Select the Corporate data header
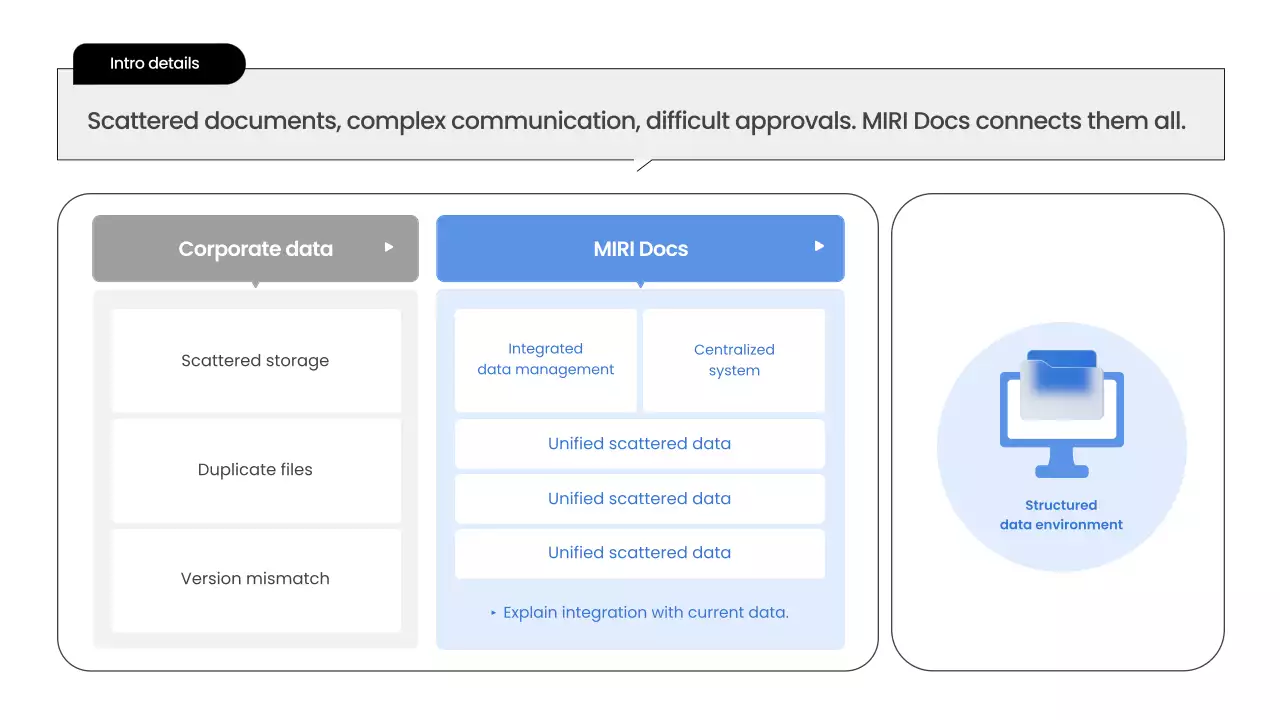The height and width of the screenshot is (720, 1280). [255, 249]
